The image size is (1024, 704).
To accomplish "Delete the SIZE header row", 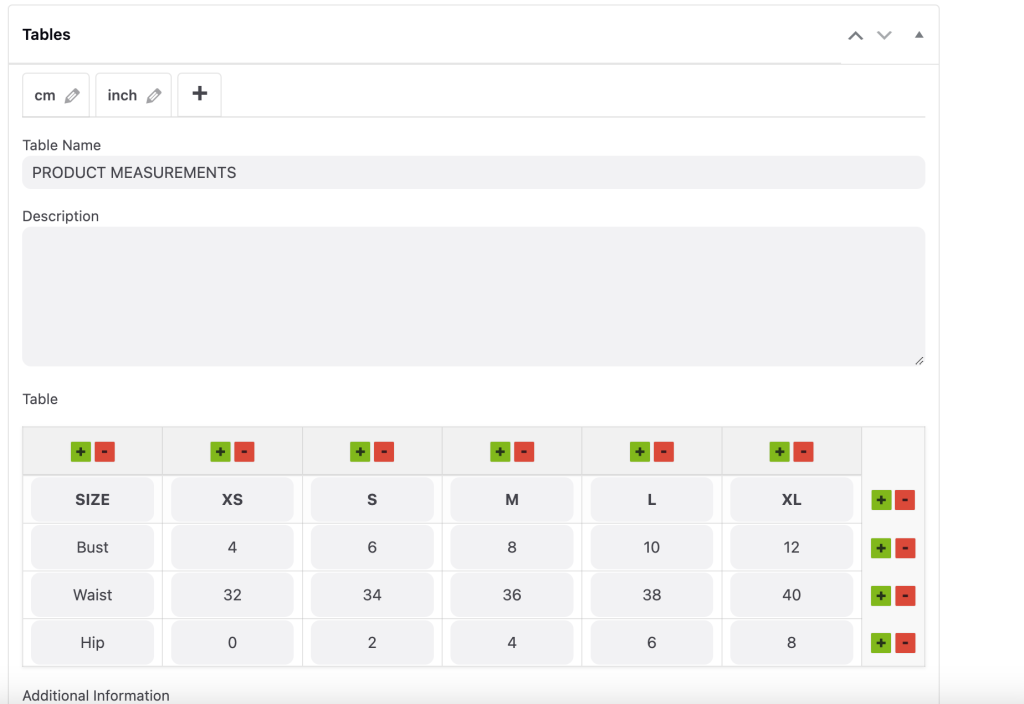I will (x=905, y=500).
